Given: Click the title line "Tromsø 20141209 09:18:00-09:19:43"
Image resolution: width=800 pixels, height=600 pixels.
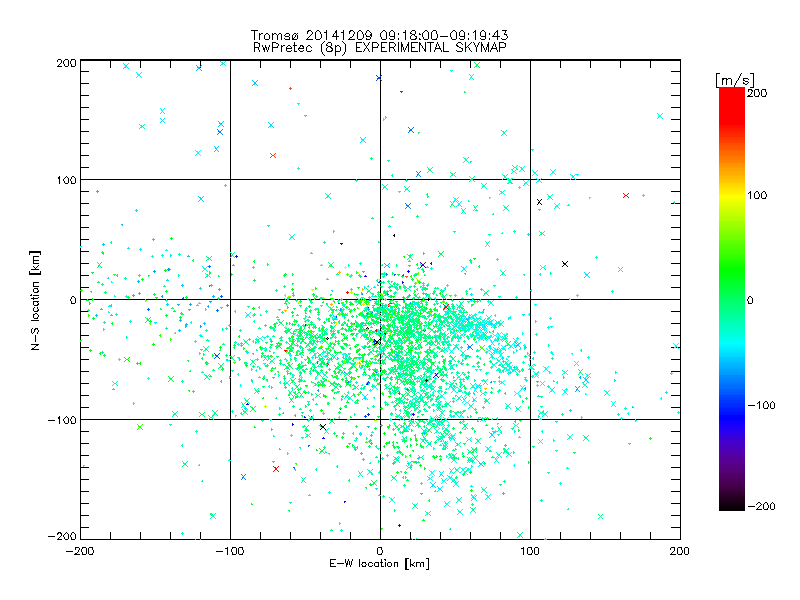Looking at the screenshot, I should tap(380, 35).
